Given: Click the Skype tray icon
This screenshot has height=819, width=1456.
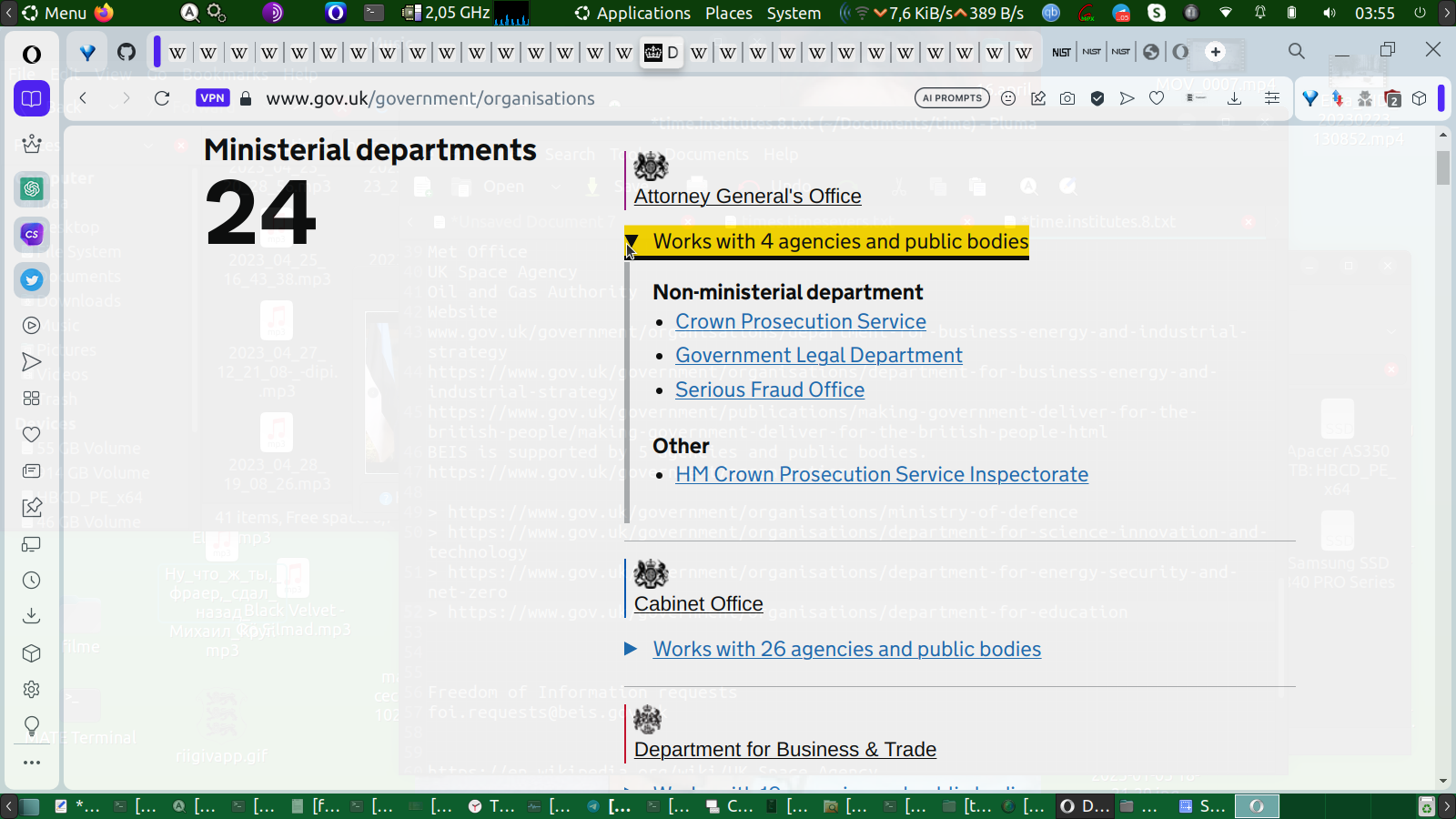Looking at the screenshot, I should [x=1157, y=13].
